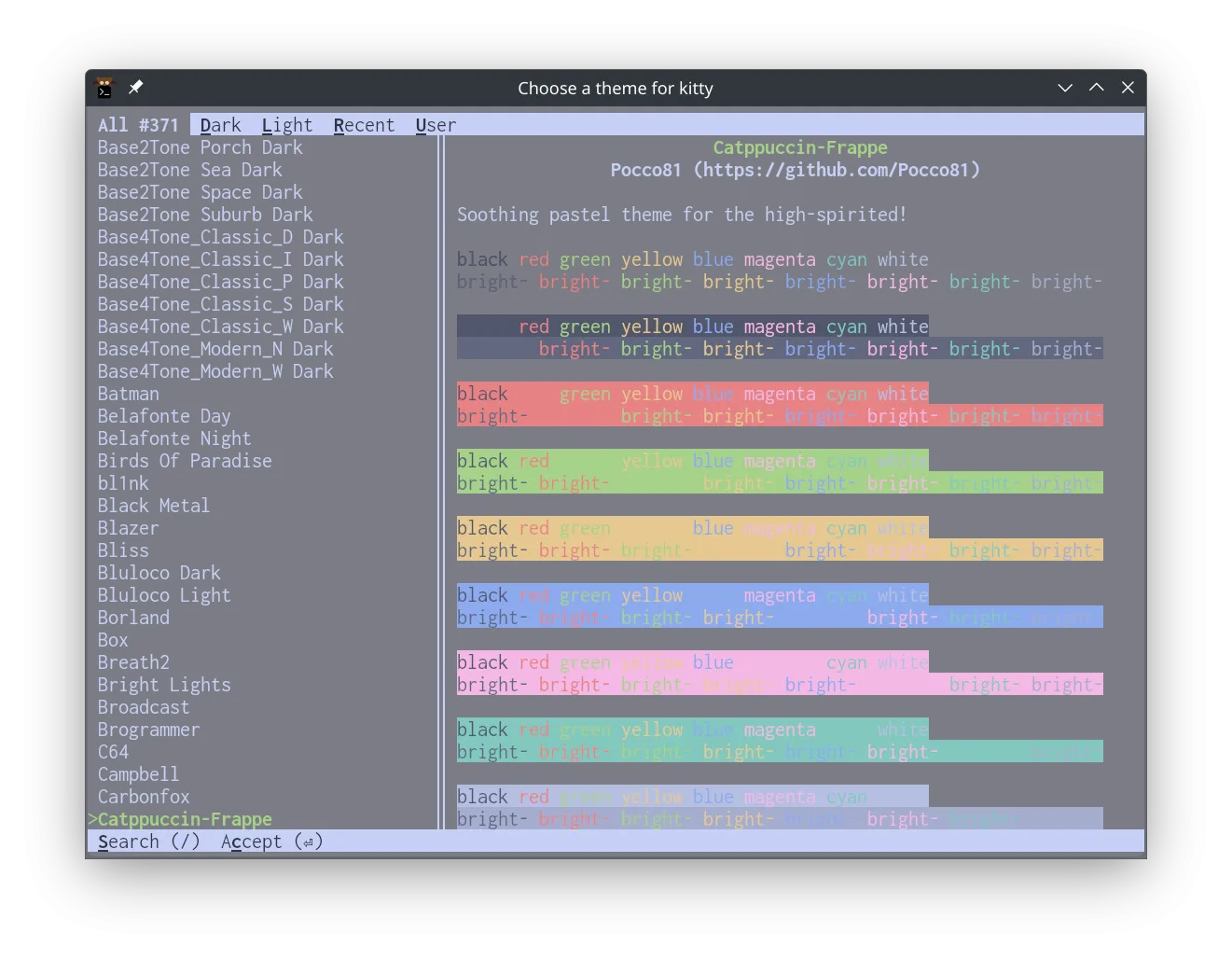Click the kitty terminal icon in the title bar
This screenshot has height=960, width=1232.
tap(104, 88)
